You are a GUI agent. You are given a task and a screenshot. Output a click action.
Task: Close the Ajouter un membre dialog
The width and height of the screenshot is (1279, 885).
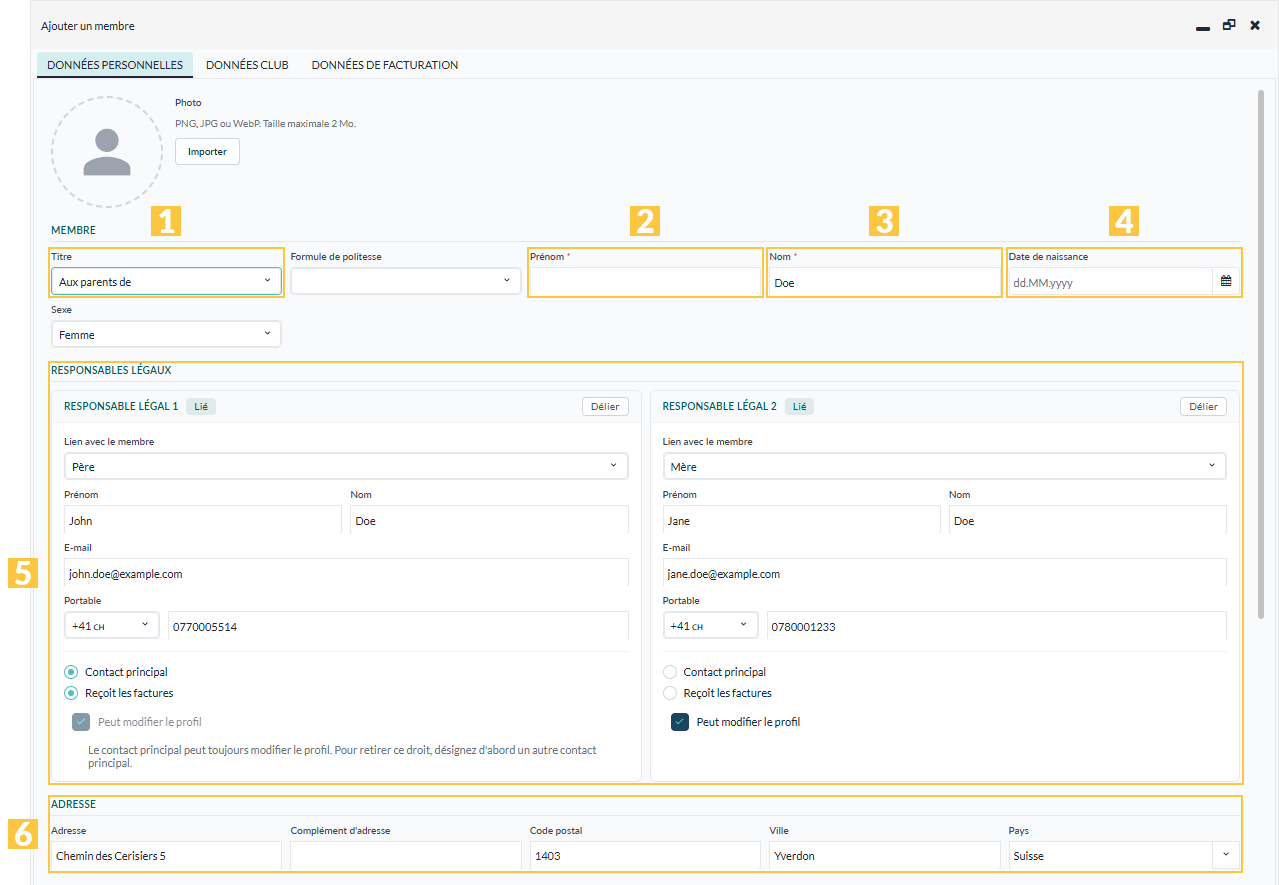[1255, 25]
